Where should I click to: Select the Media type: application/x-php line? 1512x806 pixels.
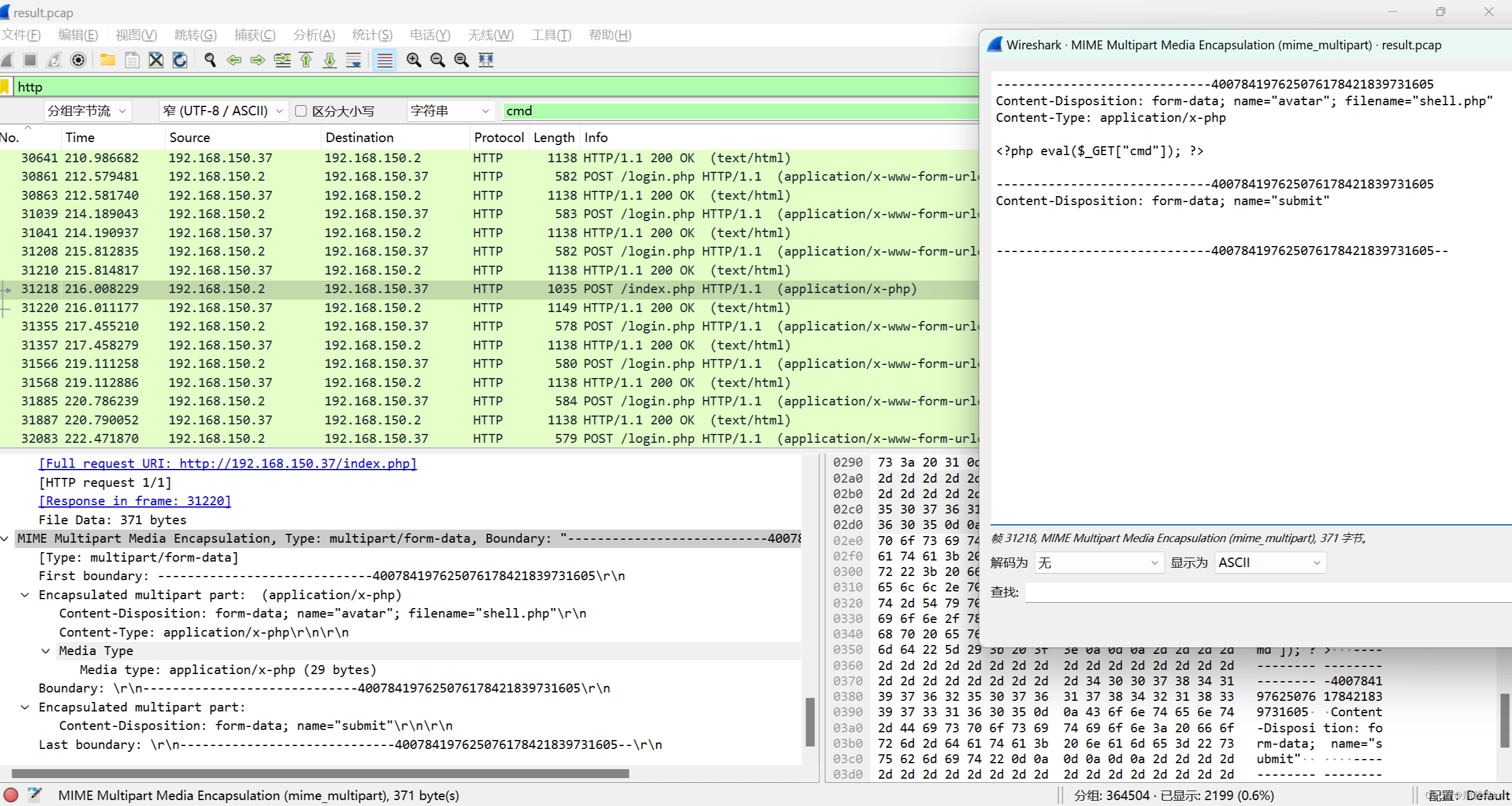[x=228, y=670]
